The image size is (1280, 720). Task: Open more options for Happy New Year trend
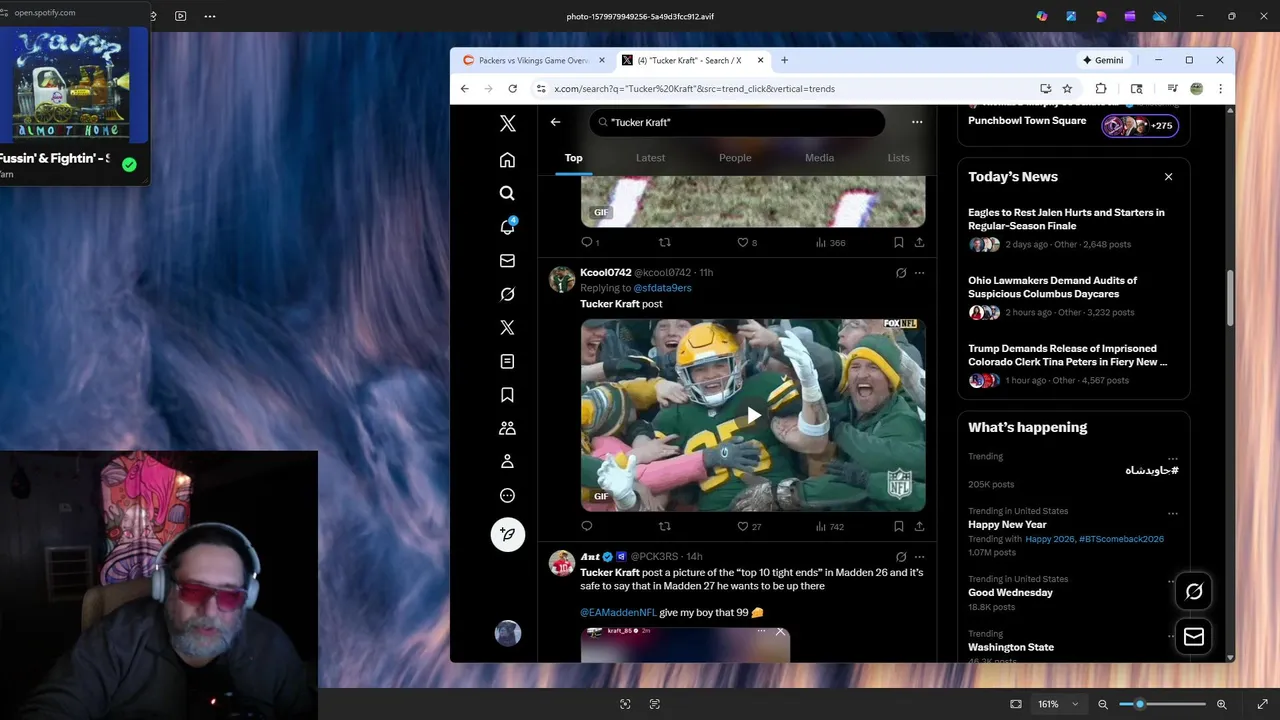click(1173, 513)
